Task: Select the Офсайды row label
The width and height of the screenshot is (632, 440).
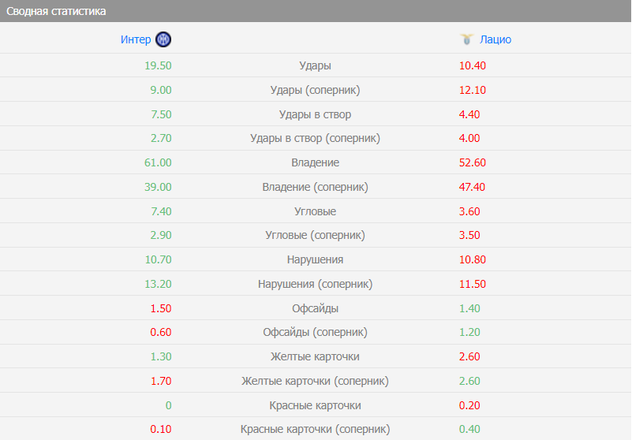Action: 315,308
